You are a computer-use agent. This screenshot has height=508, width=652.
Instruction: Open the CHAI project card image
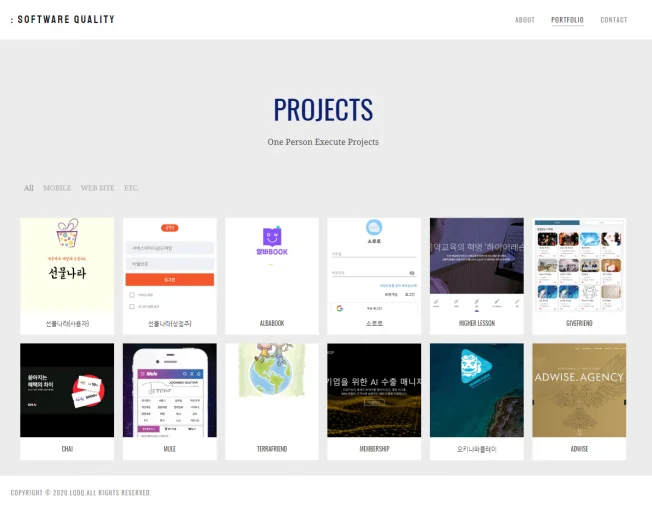pyautogui.click(x=67, y=390)
